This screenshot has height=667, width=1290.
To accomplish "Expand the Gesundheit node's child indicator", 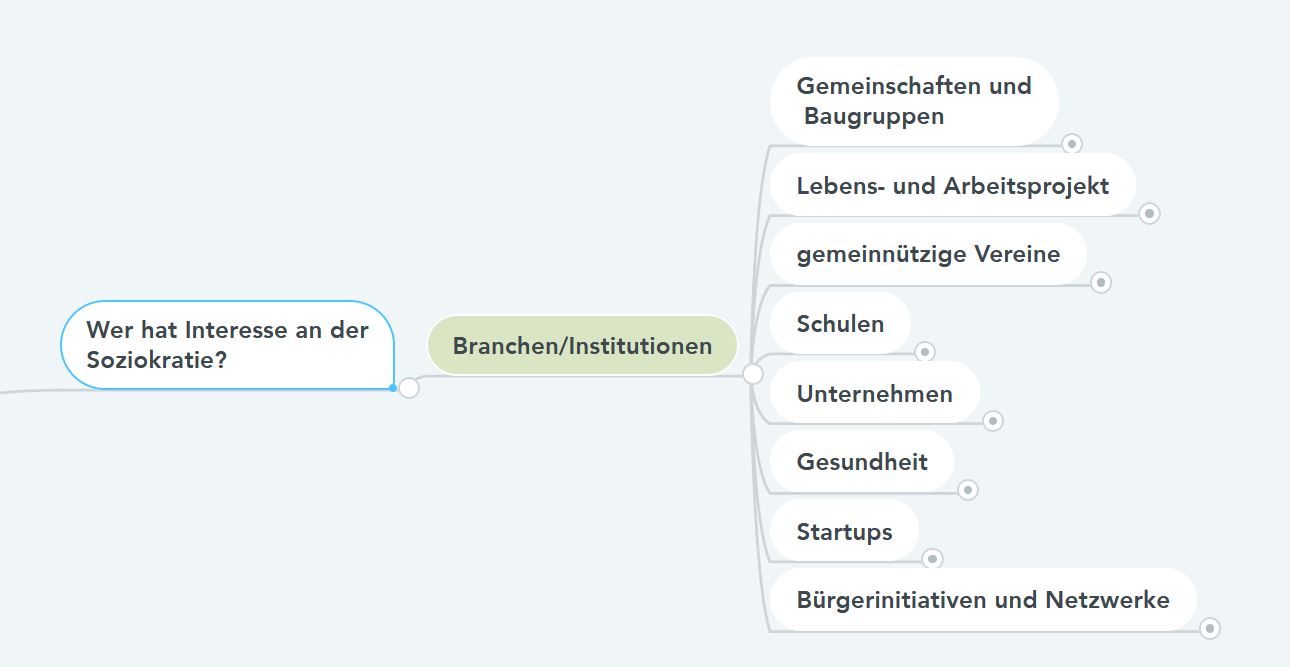I will click(x=968, y=490).
